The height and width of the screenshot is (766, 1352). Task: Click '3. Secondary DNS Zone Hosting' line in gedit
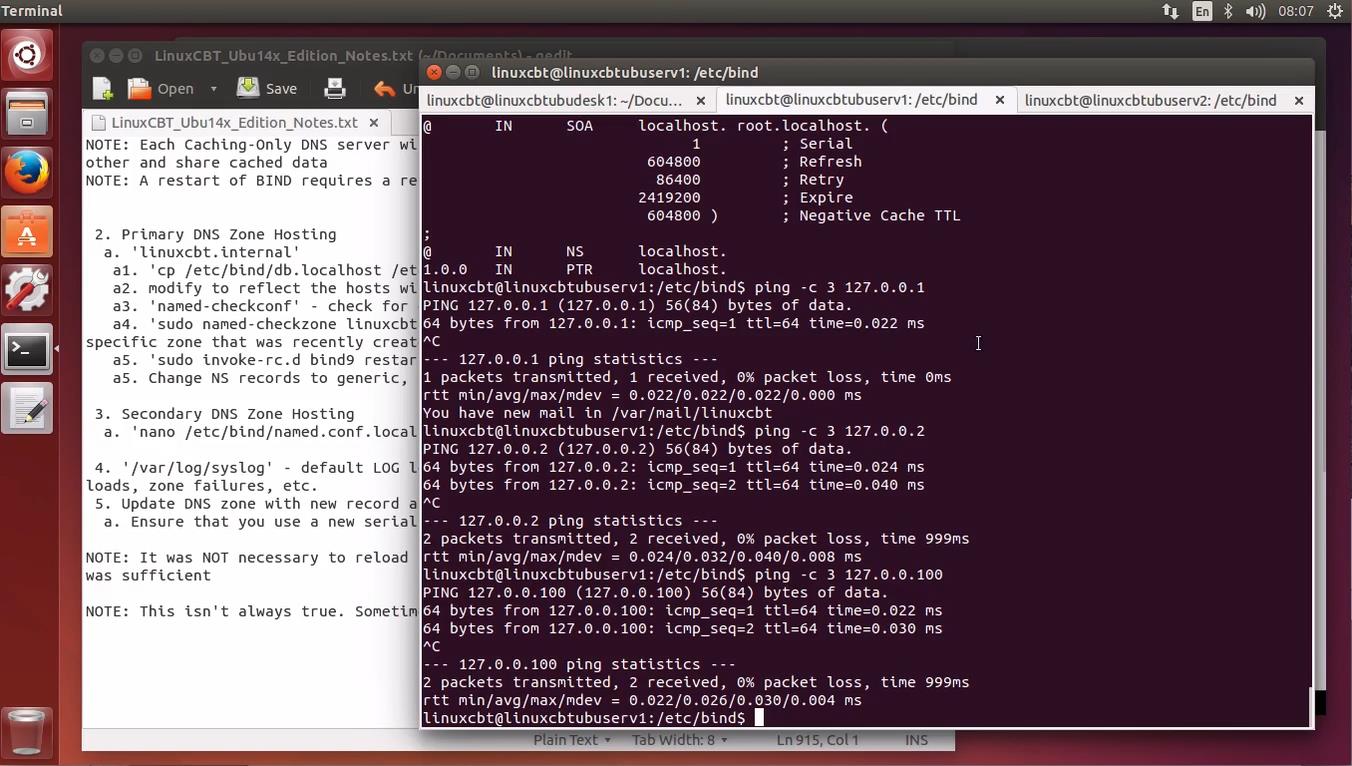pos(224,414)
